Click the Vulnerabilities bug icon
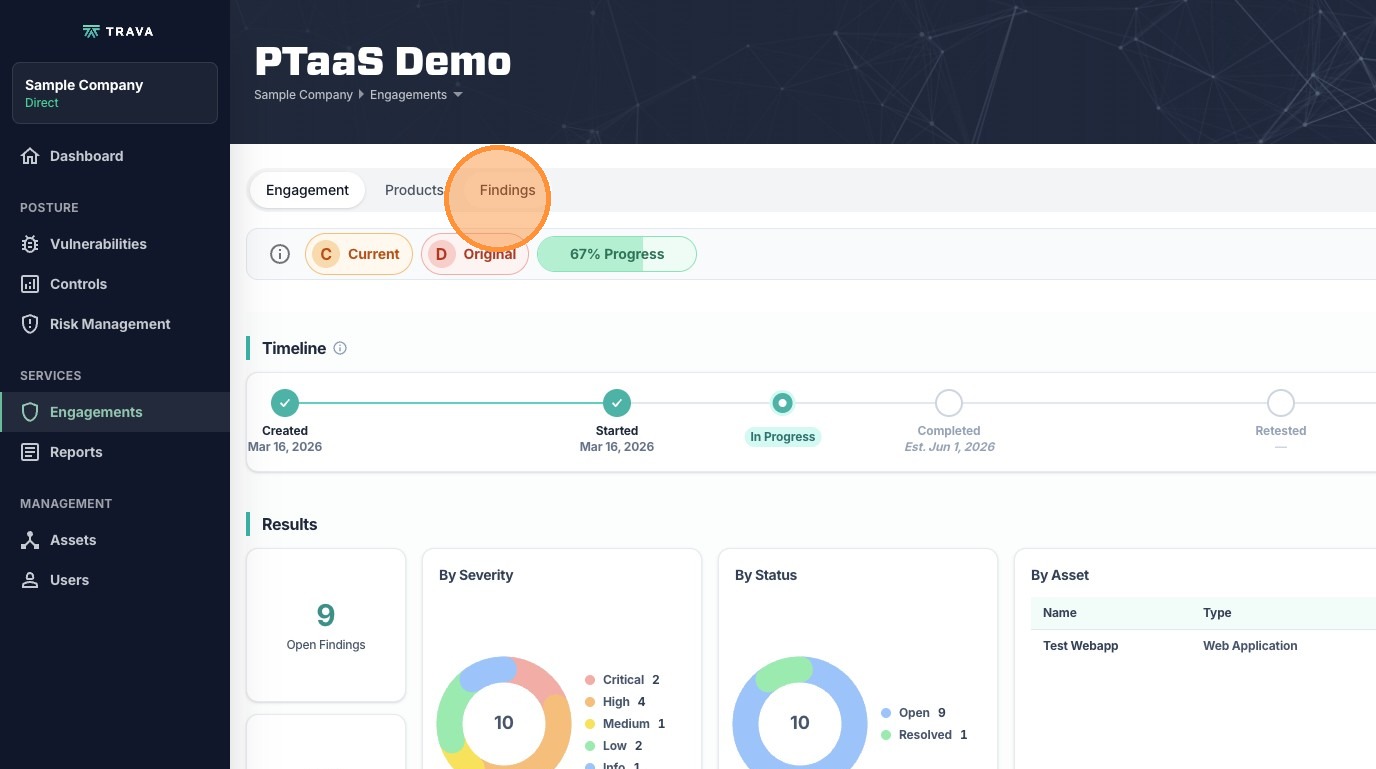This screenshot has width=1376, height=769. [30, 244]
